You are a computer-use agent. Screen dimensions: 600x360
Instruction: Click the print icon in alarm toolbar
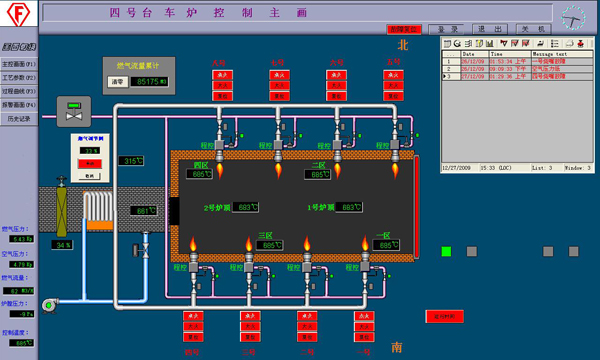click(x=569, y=44)
